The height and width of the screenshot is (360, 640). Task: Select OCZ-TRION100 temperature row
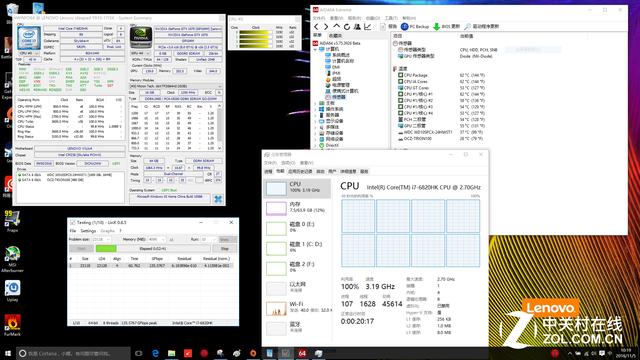(x=442, y=139)
